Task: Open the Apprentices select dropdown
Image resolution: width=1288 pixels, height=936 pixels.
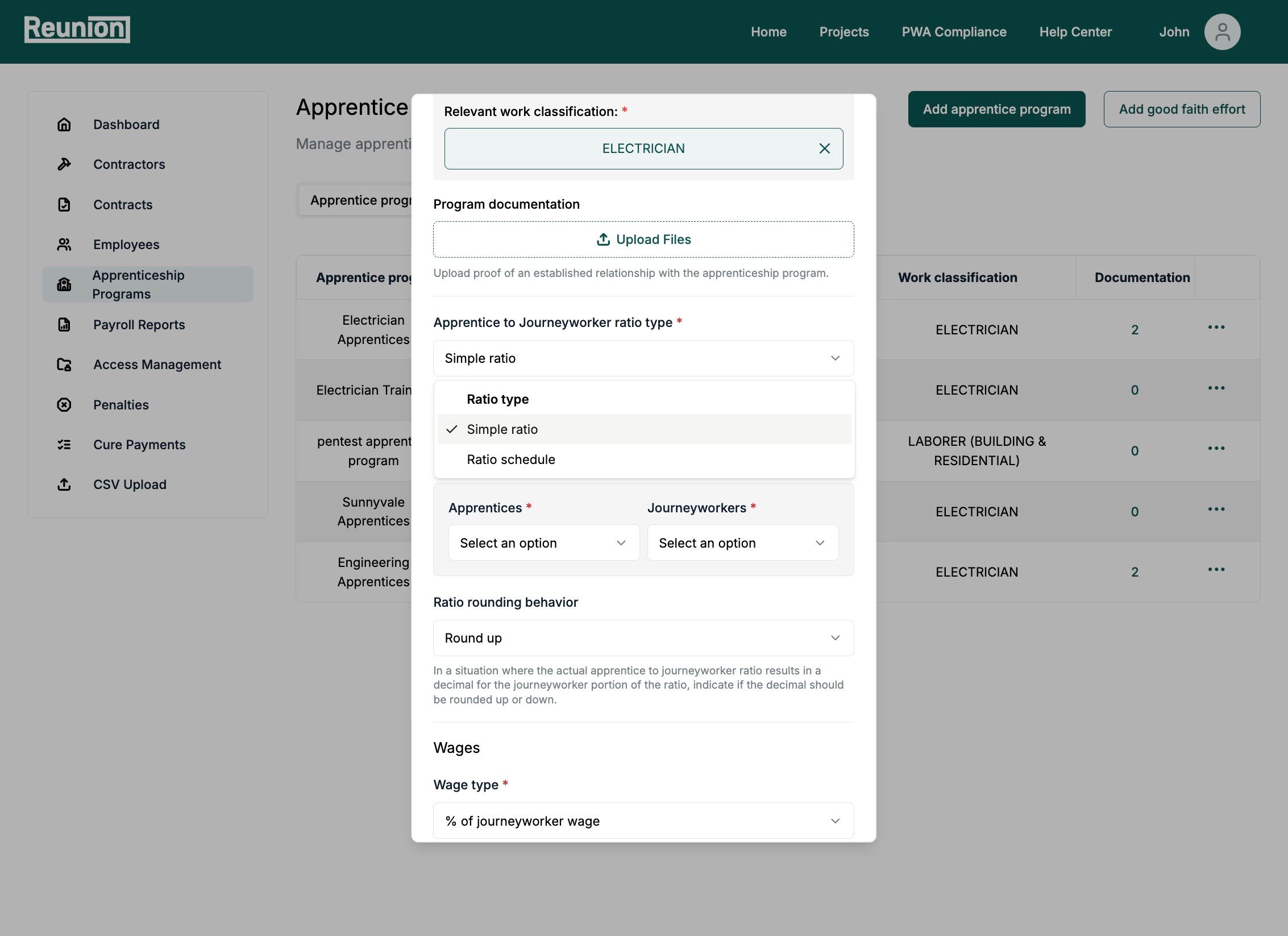Action: [543, 543]
